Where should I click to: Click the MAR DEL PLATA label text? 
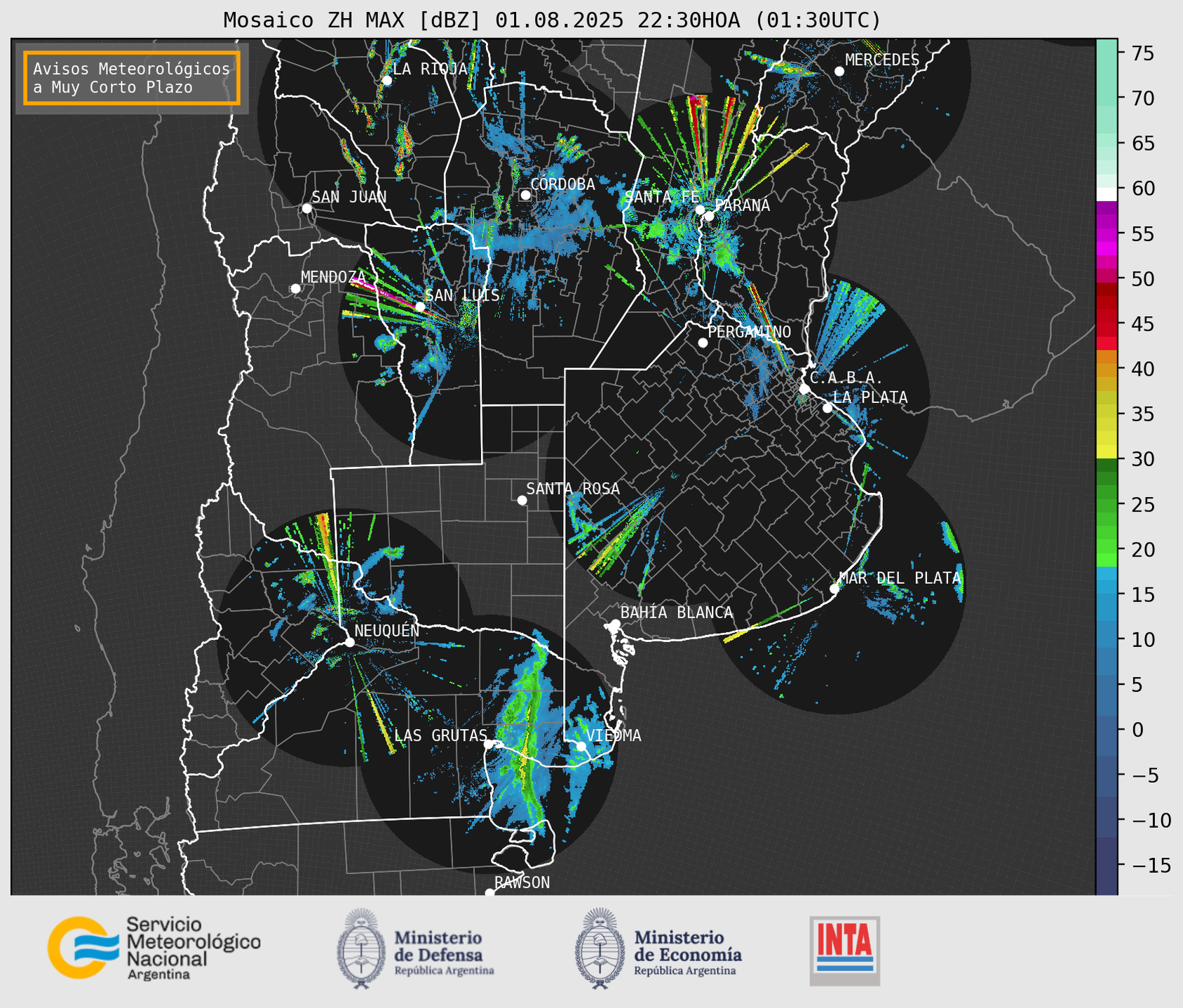[900, 578]
